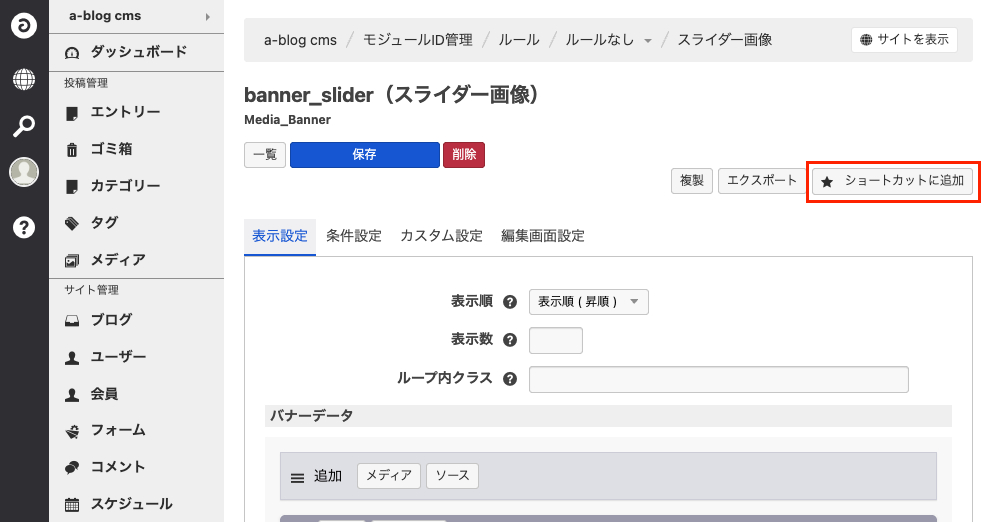Click the question mark help icon in left rail

click(24, 227)
